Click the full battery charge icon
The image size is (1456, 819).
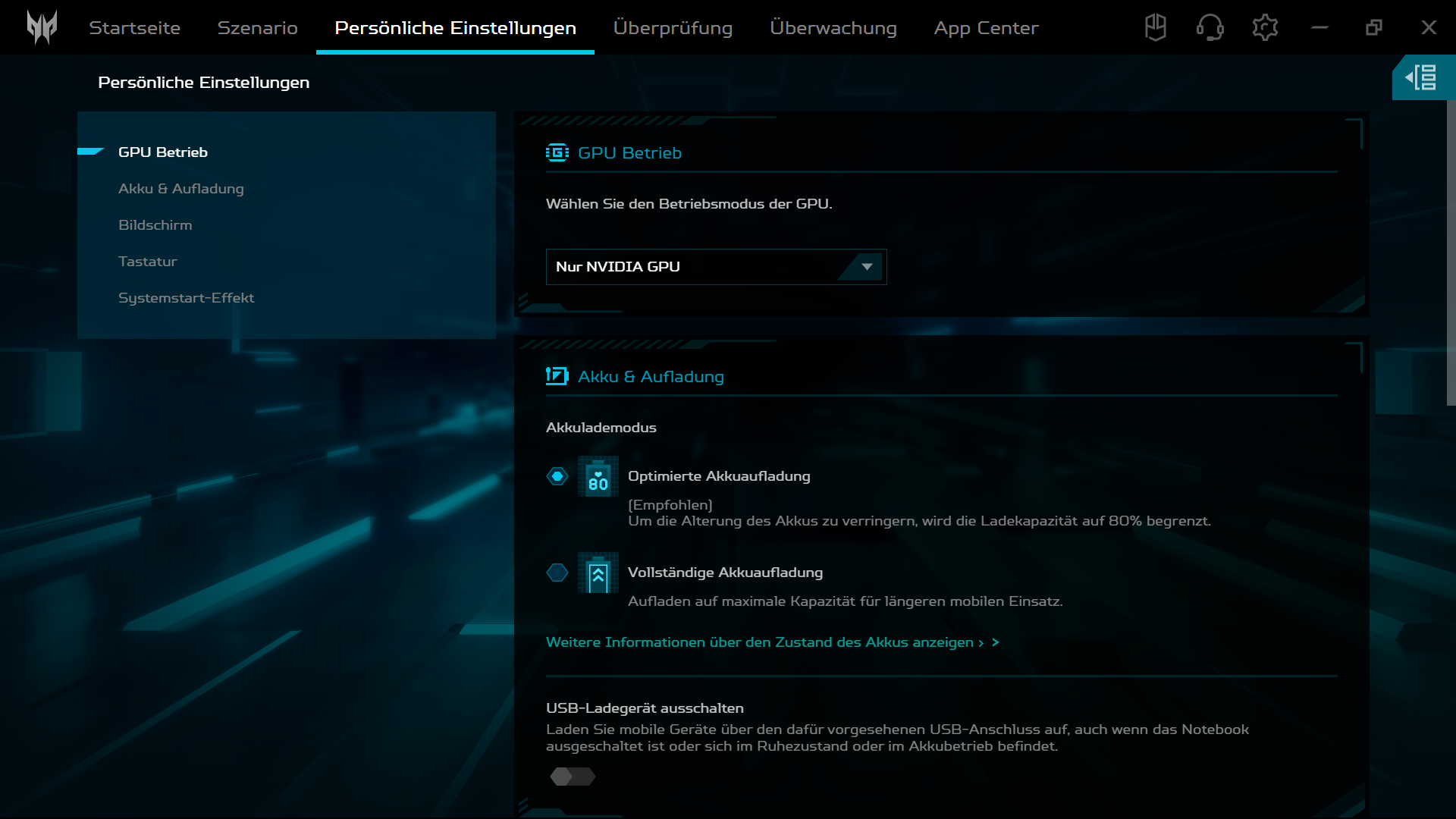[598, 573]
